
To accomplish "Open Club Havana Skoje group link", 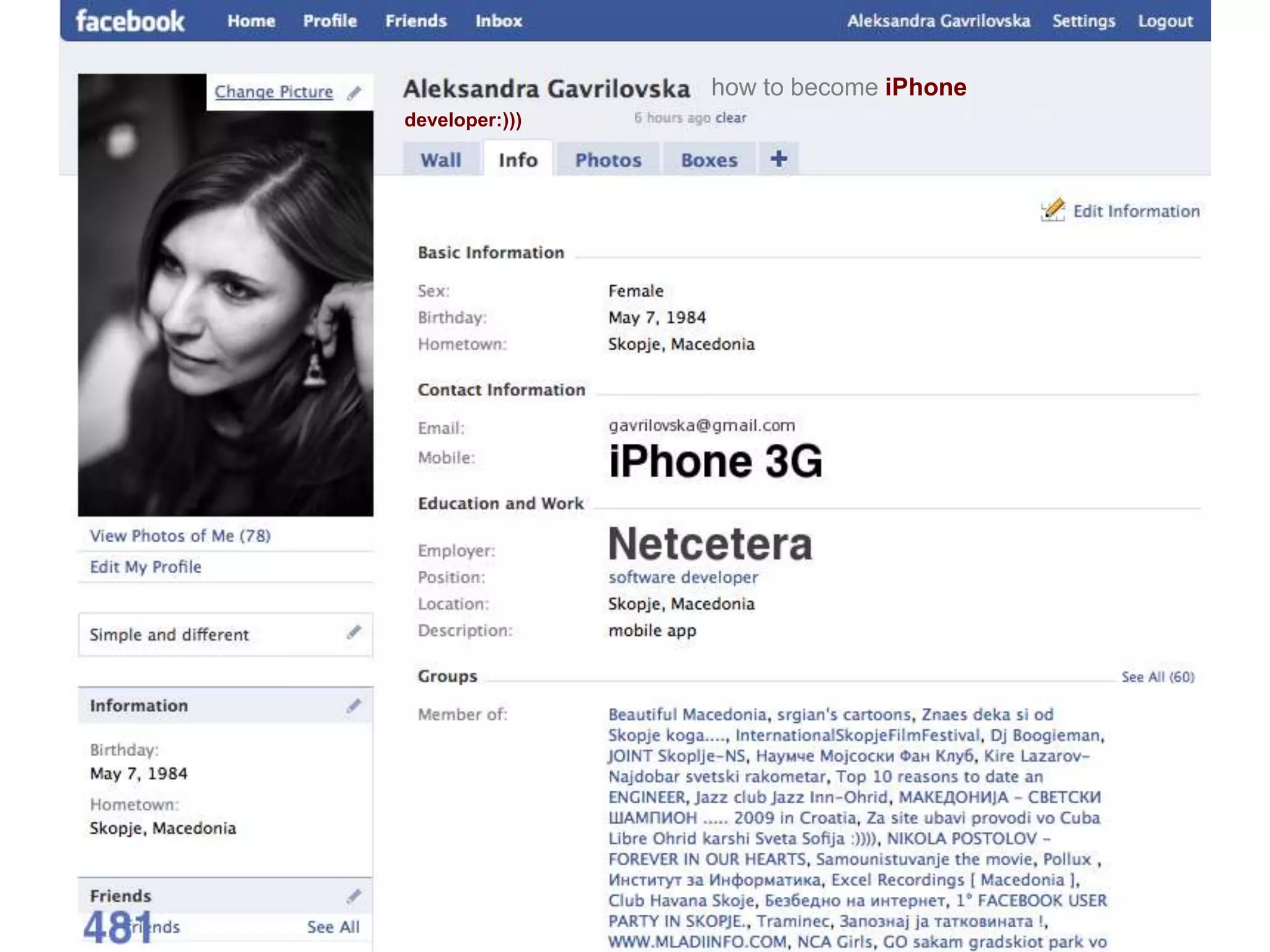I will [x=681, y=900].
